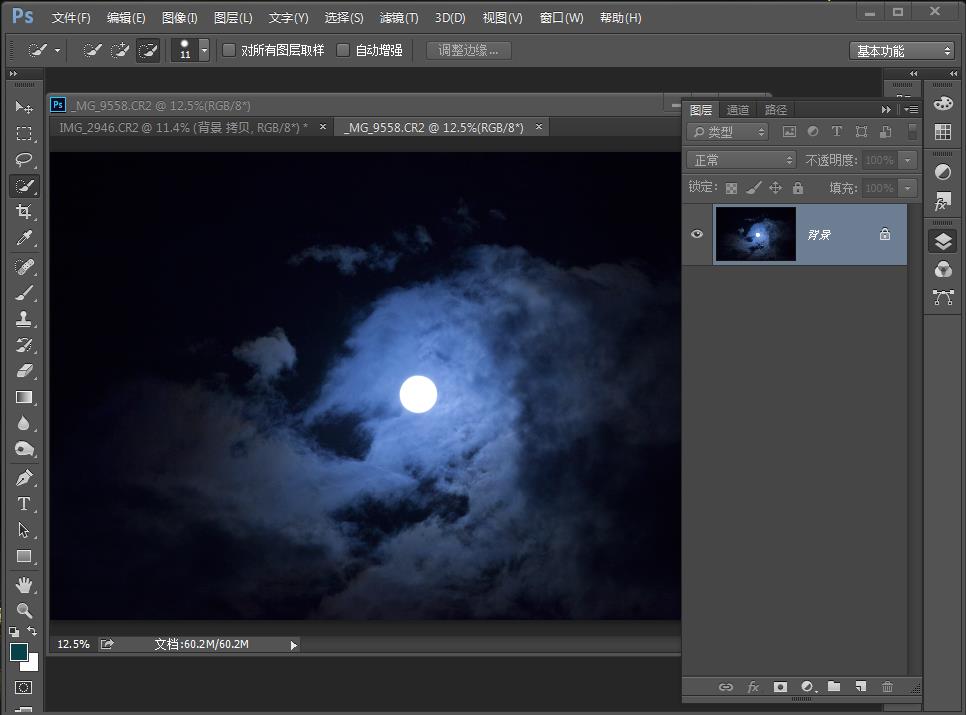The width and height of the screenshot is (966, 715).
Task: Select the Blur tool
Action: click(x=24, y=424)
